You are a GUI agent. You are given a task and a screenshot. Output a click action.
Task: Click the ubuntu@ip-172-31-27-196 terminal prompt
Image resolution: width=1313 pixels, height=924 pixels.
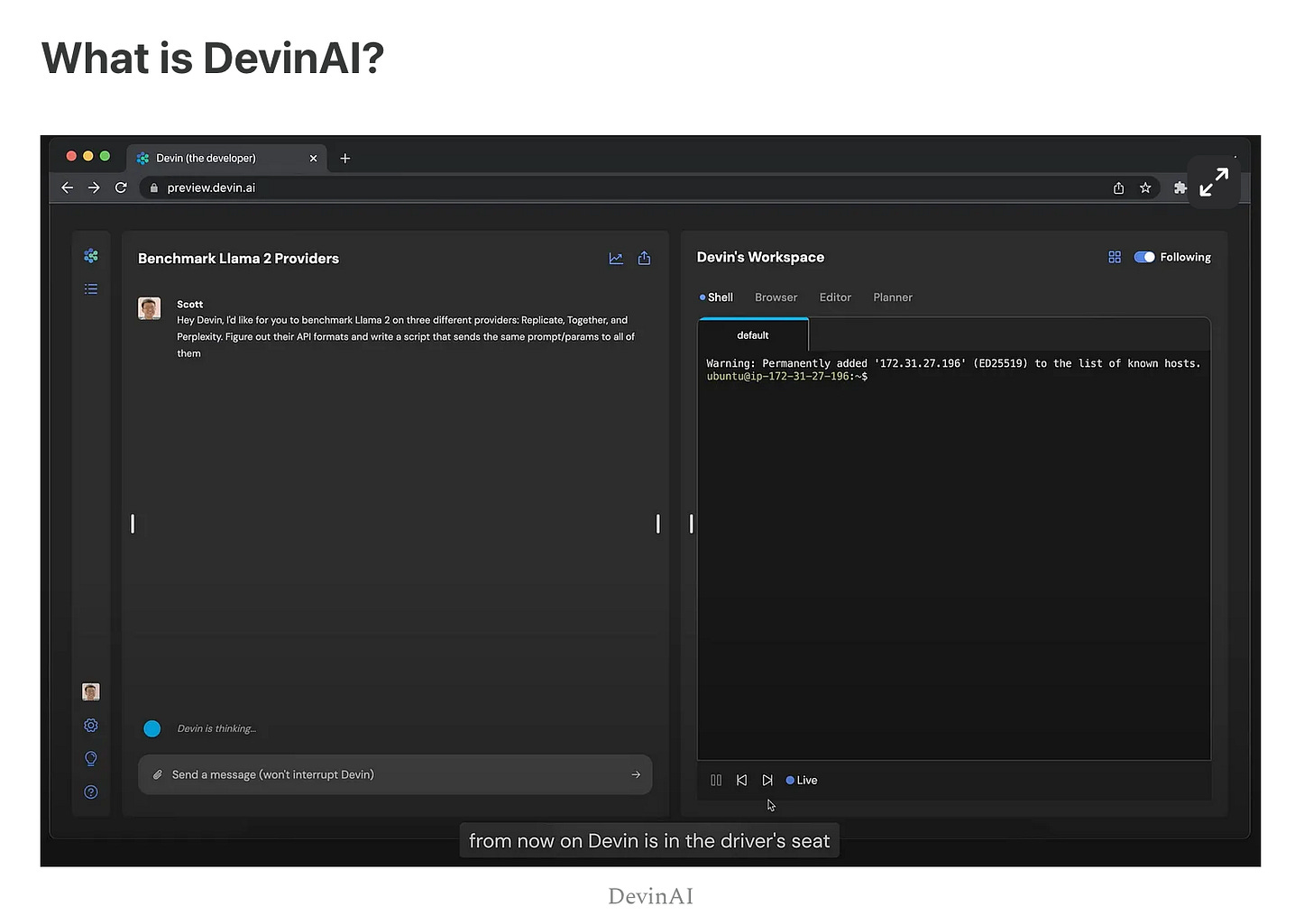[x=786, y=376]
